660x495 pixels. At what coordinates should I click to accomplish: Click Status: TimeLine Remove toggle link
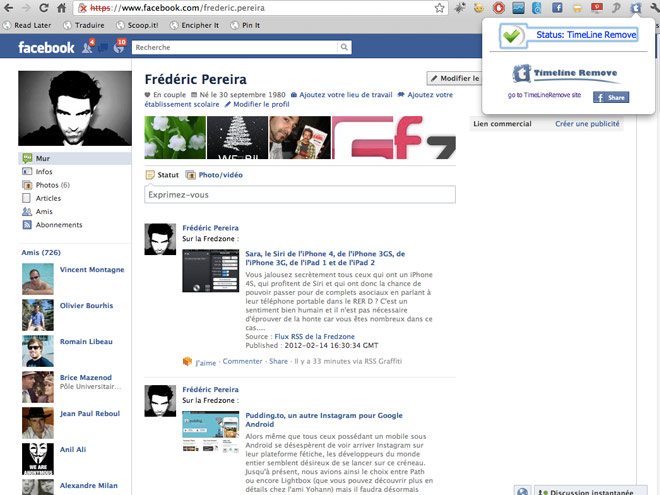[x=586, y=35]
